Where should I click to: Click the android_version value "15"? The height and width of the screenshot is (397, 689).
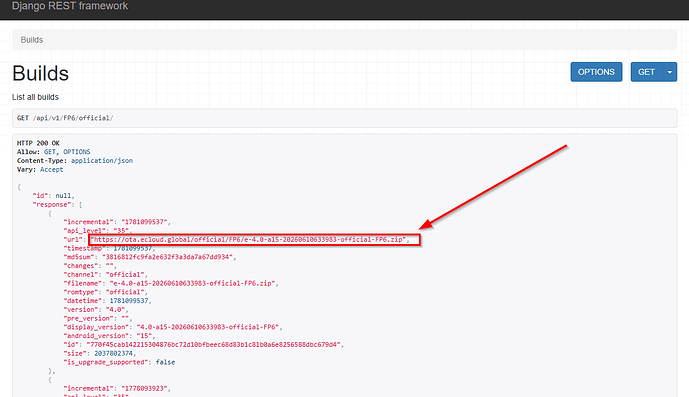point(145,336)
